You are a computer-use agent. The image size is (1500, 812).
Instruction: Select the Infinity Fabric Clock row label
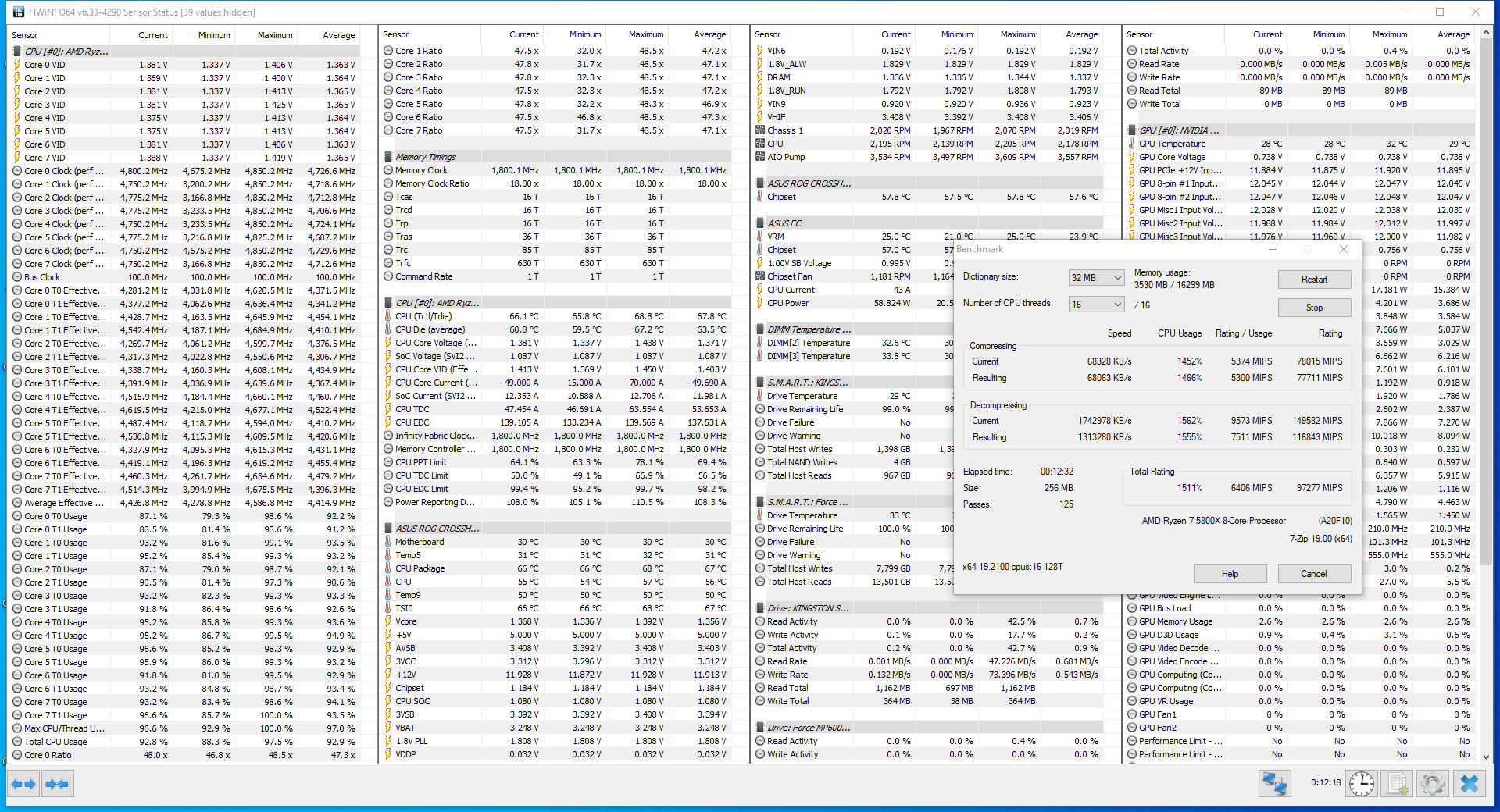[436, 436]
